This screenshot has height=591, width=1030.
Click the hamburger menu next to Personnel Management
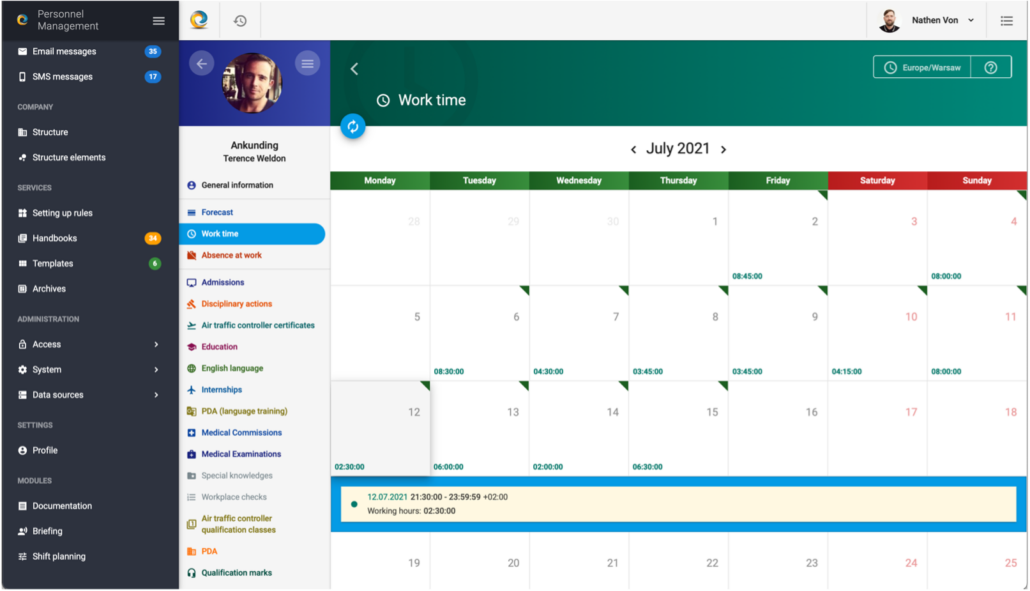158,20
